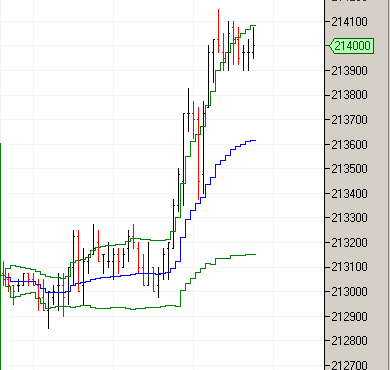
Task: Click the 213900 price axis label
Action: point(349,71)
